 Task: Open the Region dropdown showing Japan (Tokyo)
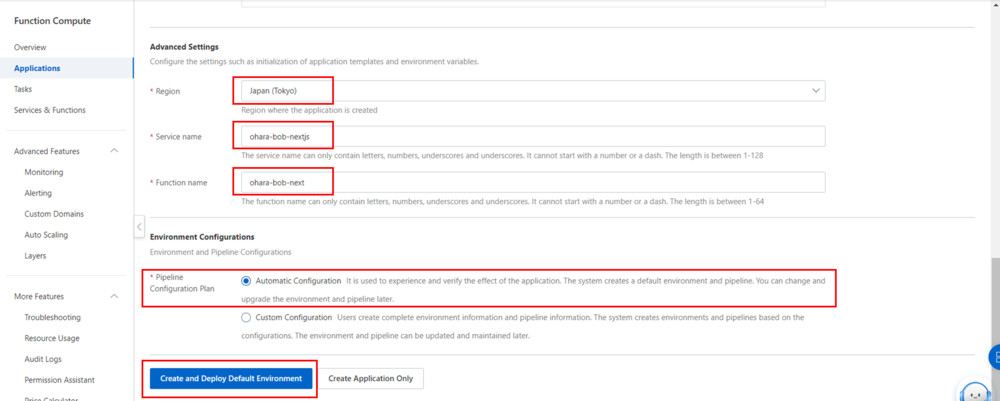533,91
